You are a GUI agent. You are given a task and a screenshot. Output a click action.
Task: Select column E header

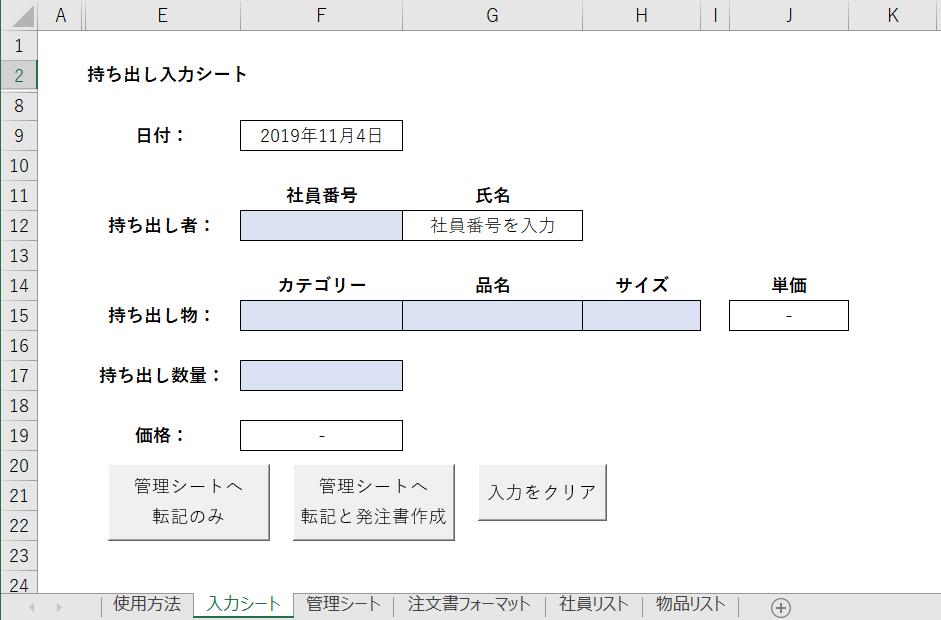pyautogui.click(x=163, y=15)
